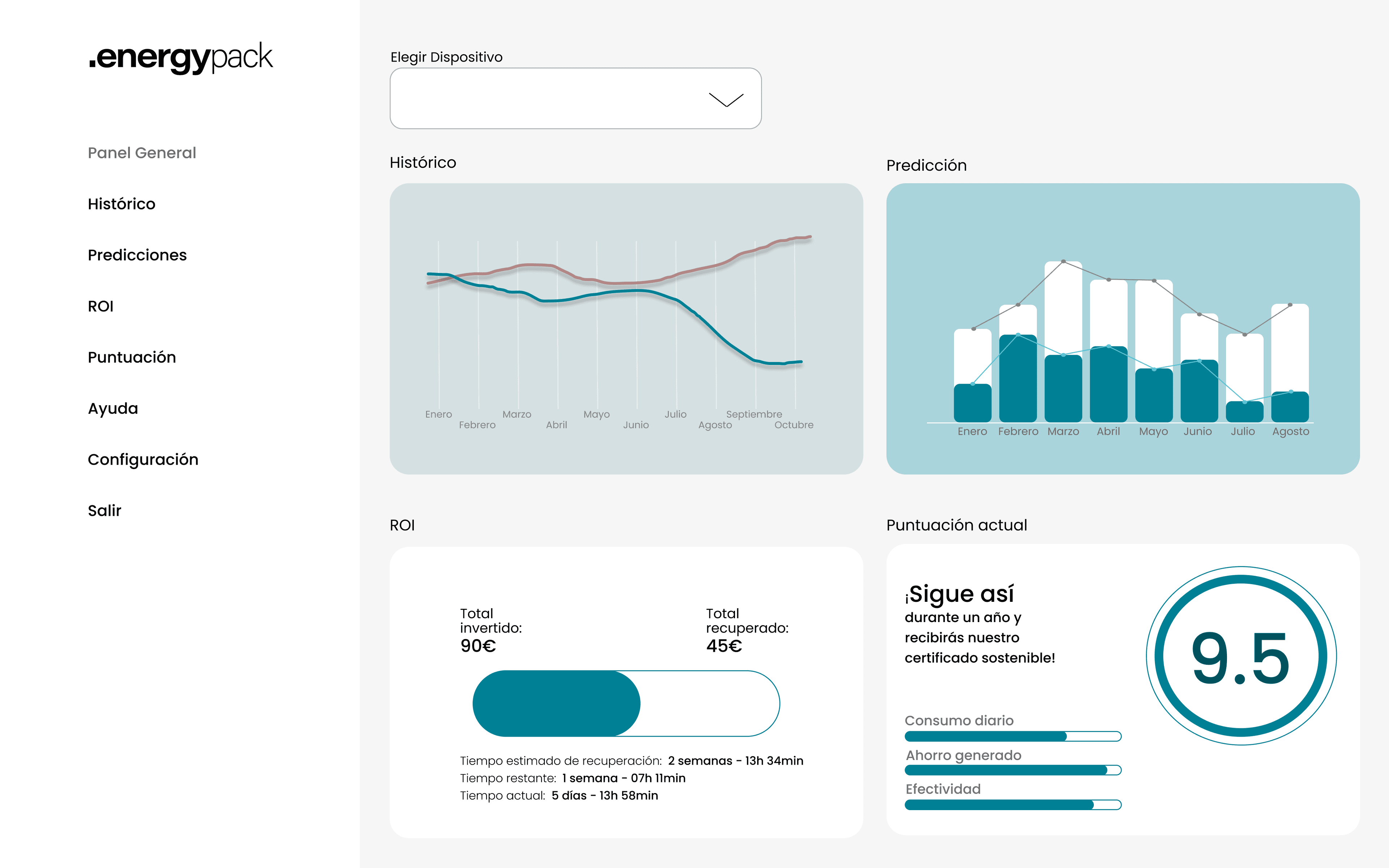Viewport: 1389px width, 868px height.
Task: Click inside the device selection box
Action: point(576,98)
